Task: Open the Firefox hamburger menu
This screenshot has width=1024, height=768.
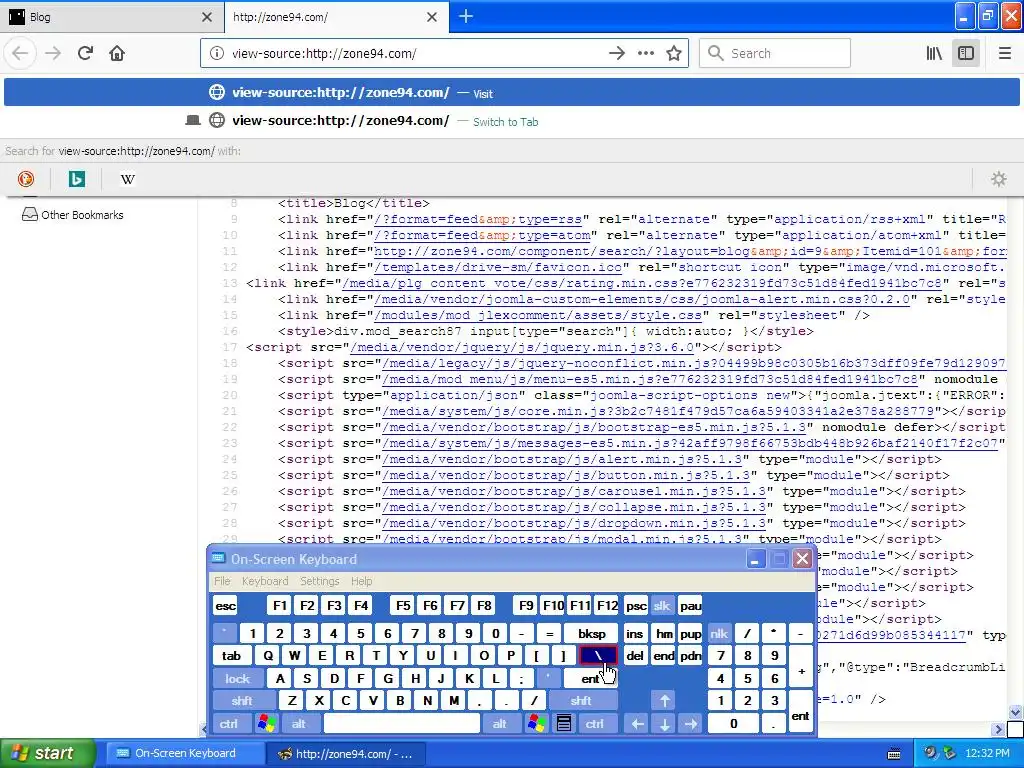Action: 1004,53
